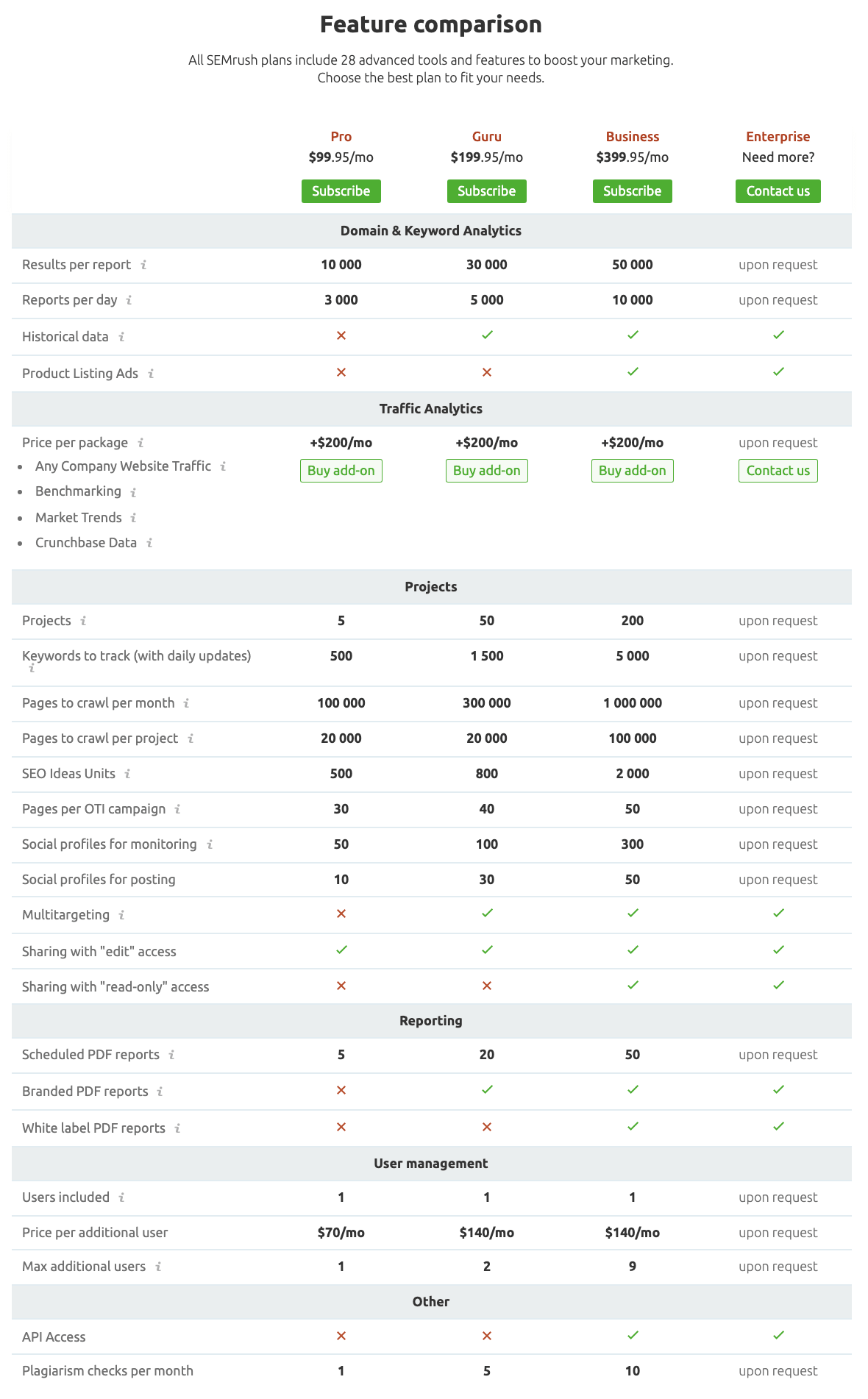Click the Guru value 5 000 reports per day
This screenshot has width=868, height=1399.
(x=487, y=300)
